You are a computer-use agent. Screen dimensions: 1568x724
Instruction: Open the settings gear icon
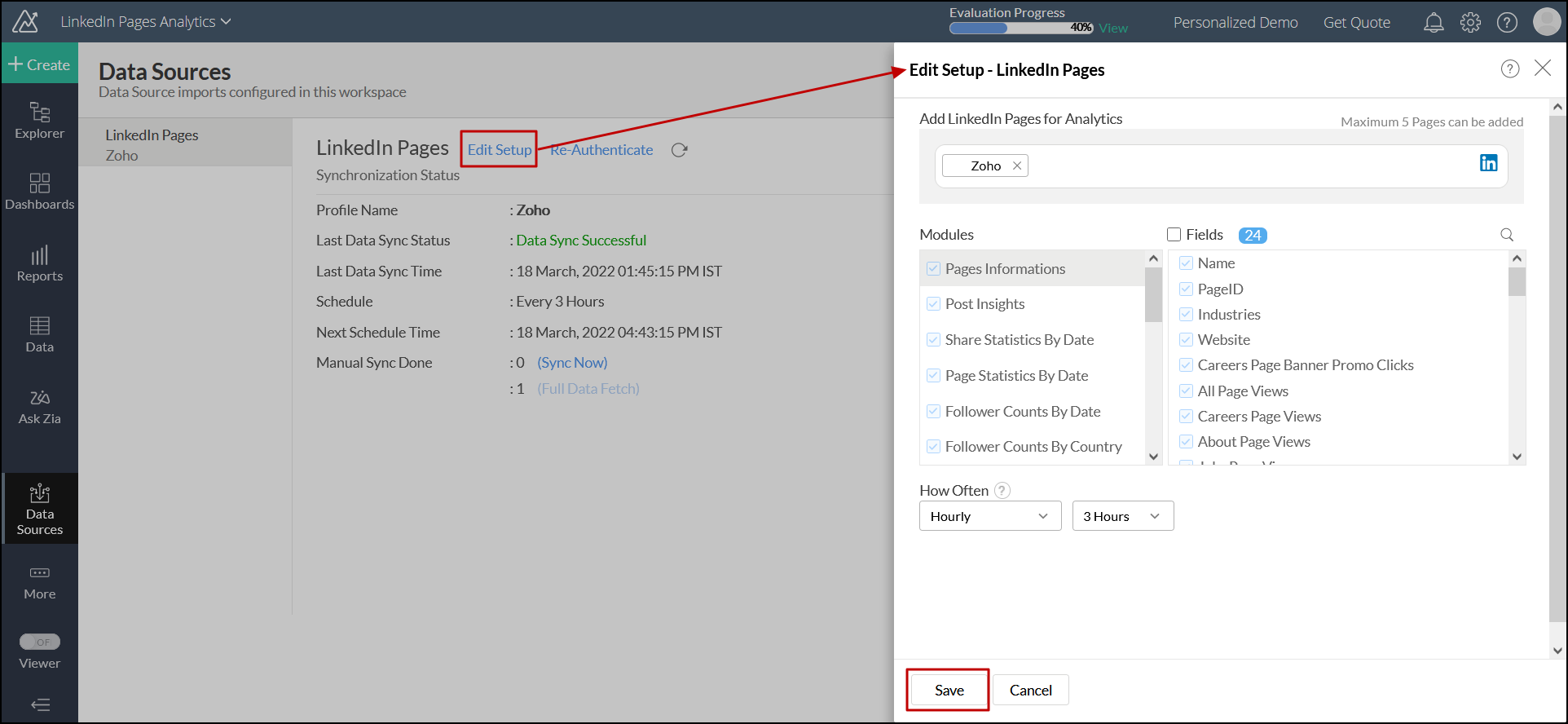1470,23
